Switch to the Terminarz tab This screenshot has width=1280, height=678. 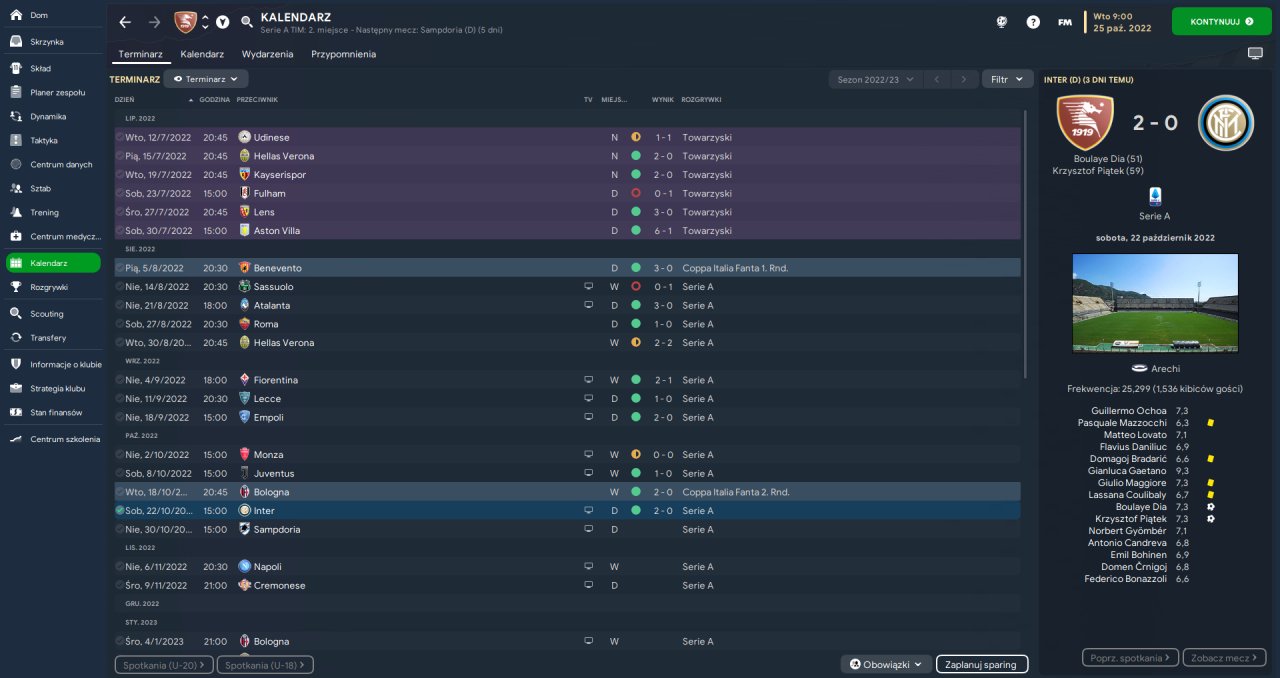tap(140, 54)
